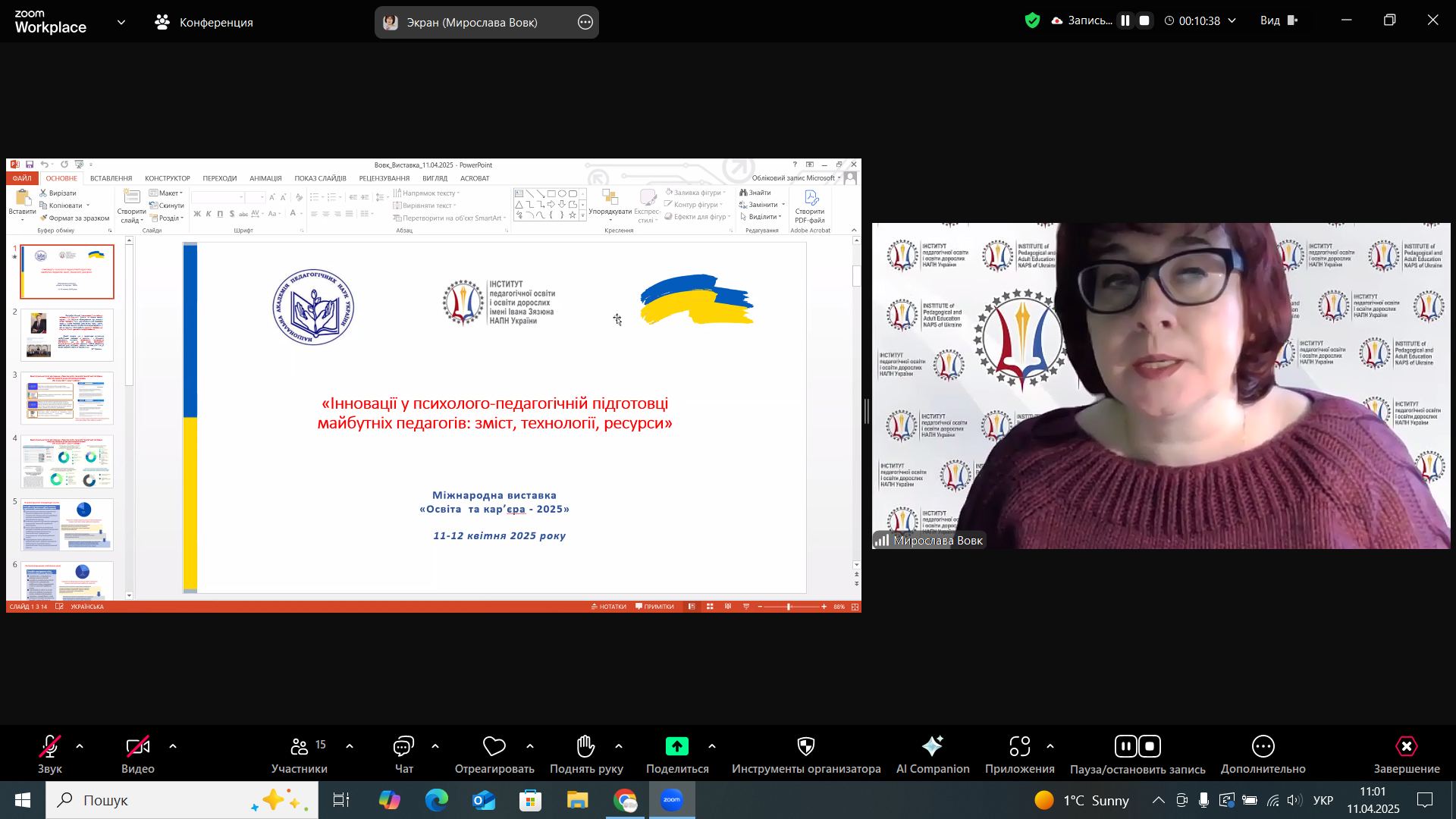
Task: Switch to КОНСТРУКТОР ribbon tab
Action: [168, 178]
